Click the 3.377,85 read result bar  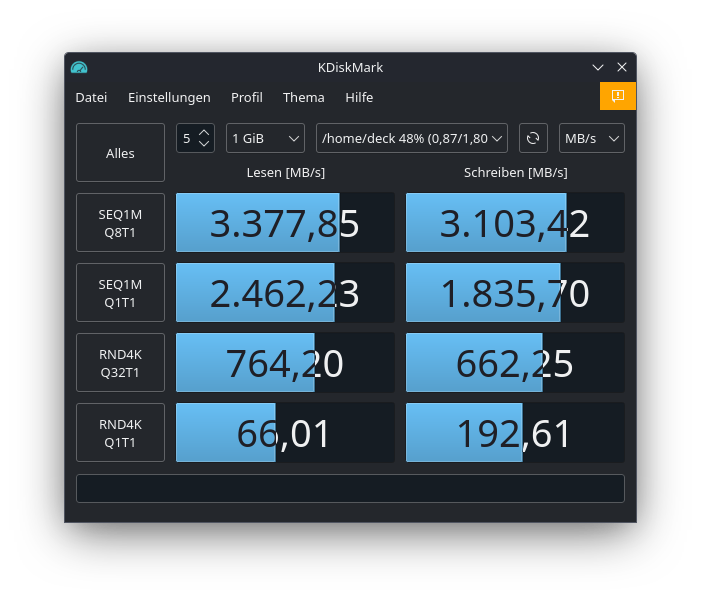point(285,223)
